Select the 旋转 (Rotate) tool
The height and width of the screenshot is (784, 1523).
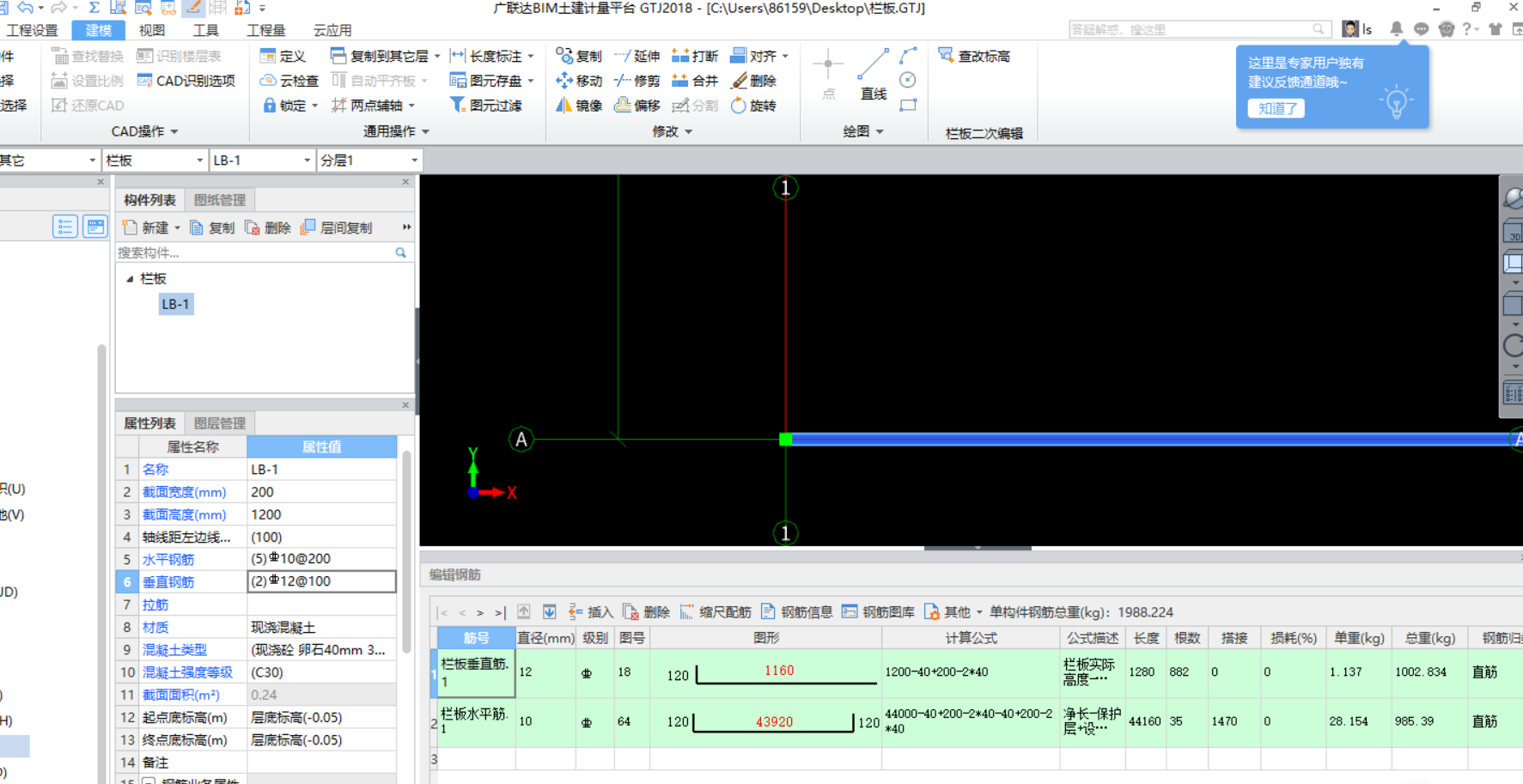[x=753, y=106]
